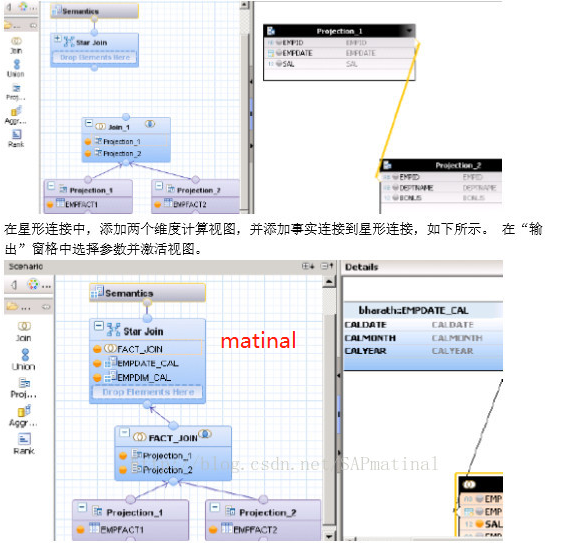
Task: Select the Rank tool in the upper palette
Action: tap(16, 138)
